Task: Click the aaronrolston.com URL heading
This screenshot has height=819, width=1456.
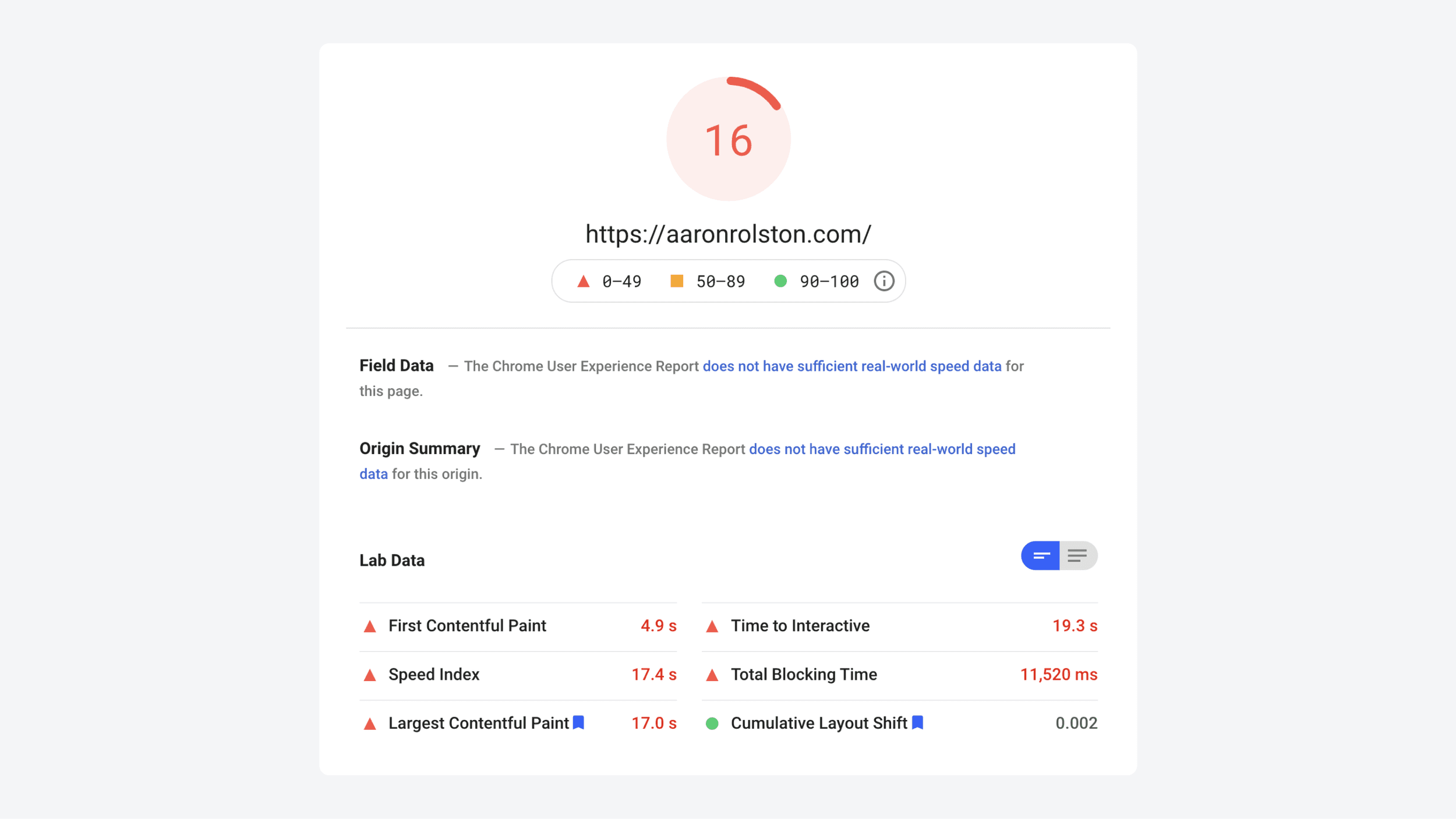Action: (x=728, y=234)
